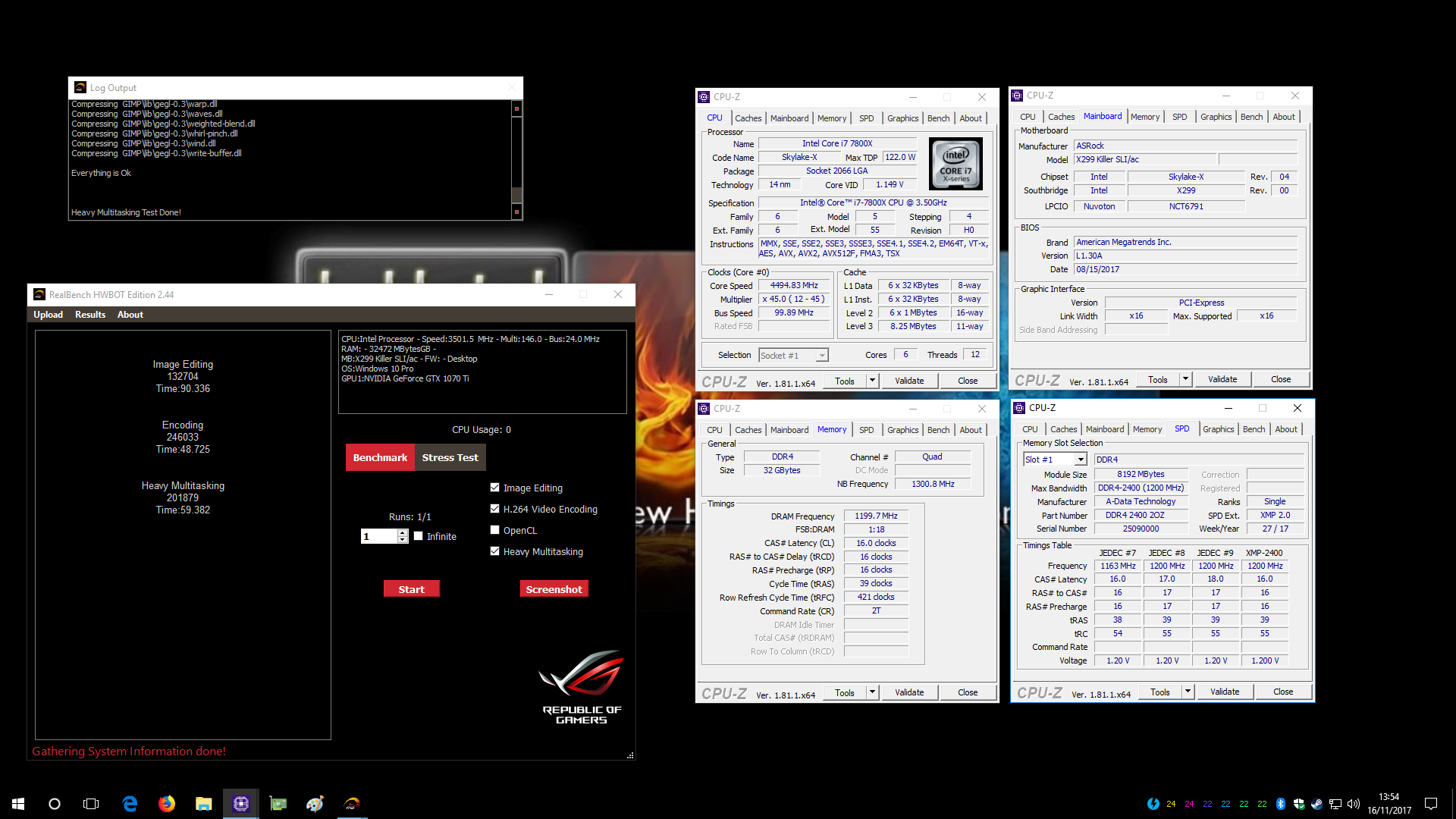Click Log Output scroll-up arrow button
The height and width of the screenshot is (819, 1456).
517,108
